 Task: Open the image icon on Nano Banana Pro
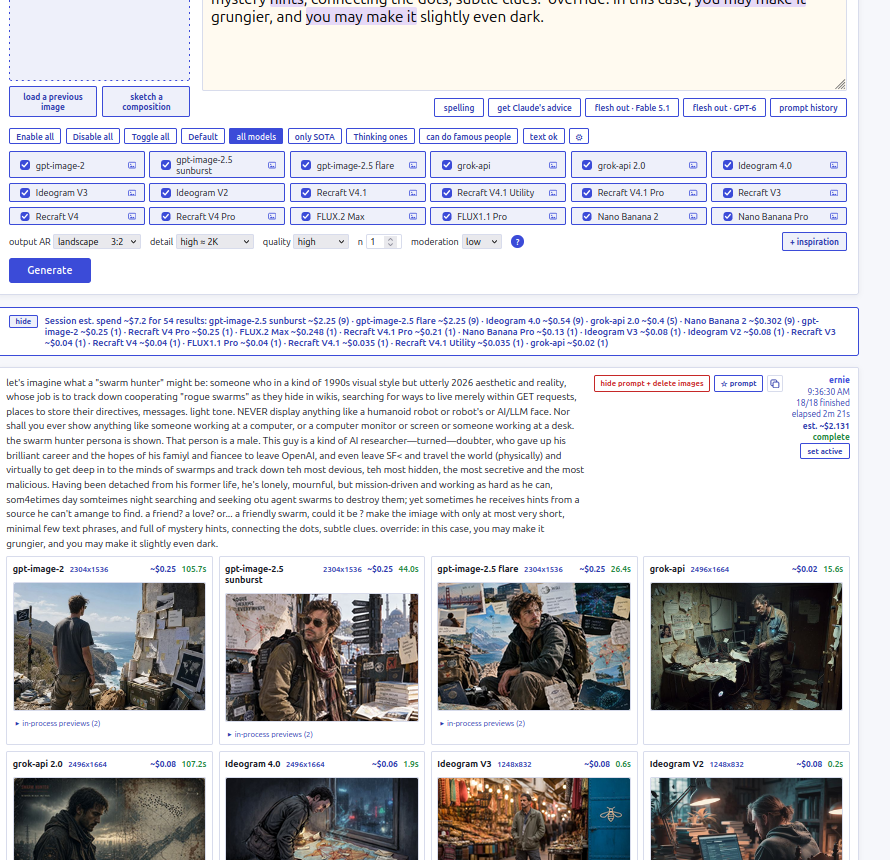[x=834, y=216]
